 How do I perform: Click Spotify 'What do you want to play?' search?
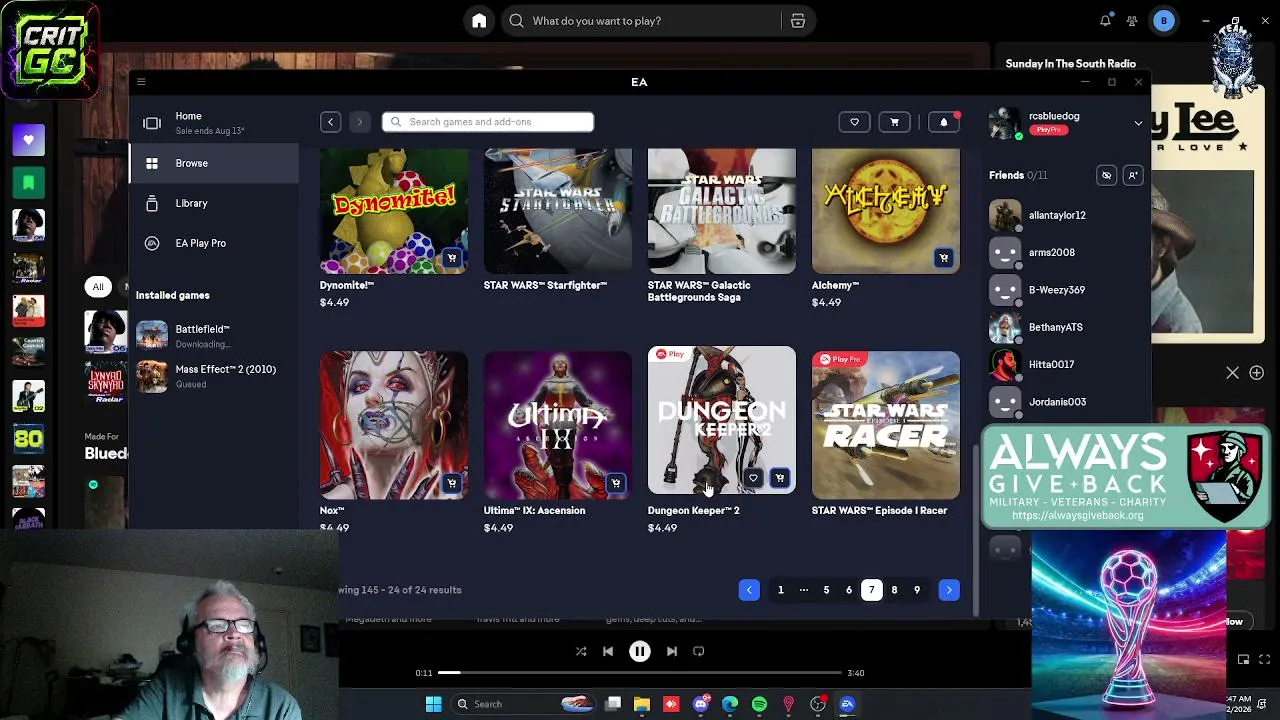(643, 21)
